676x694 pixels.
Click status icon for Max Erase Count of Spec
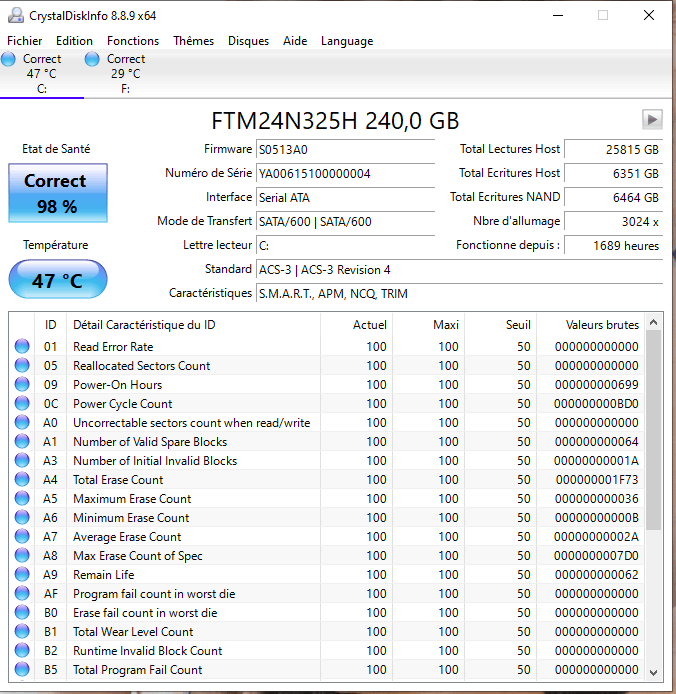22,555
